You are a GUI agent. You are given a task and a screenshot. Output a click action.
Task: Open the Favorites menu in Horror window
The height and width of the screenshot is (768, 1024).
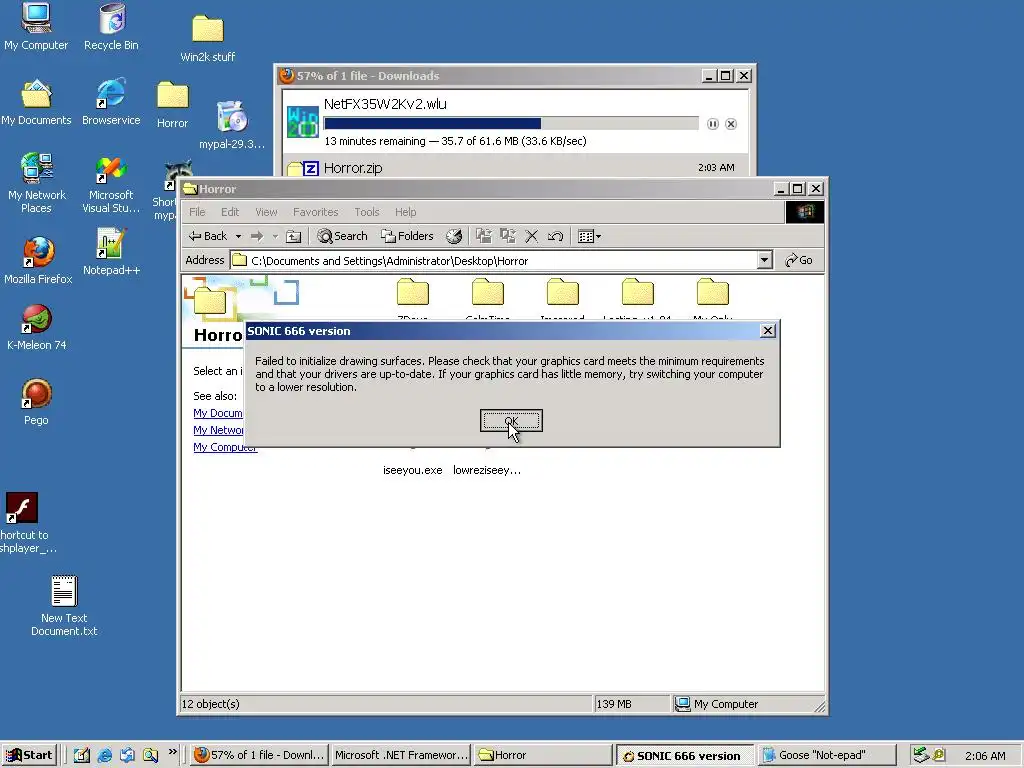(x=315, y=212)
